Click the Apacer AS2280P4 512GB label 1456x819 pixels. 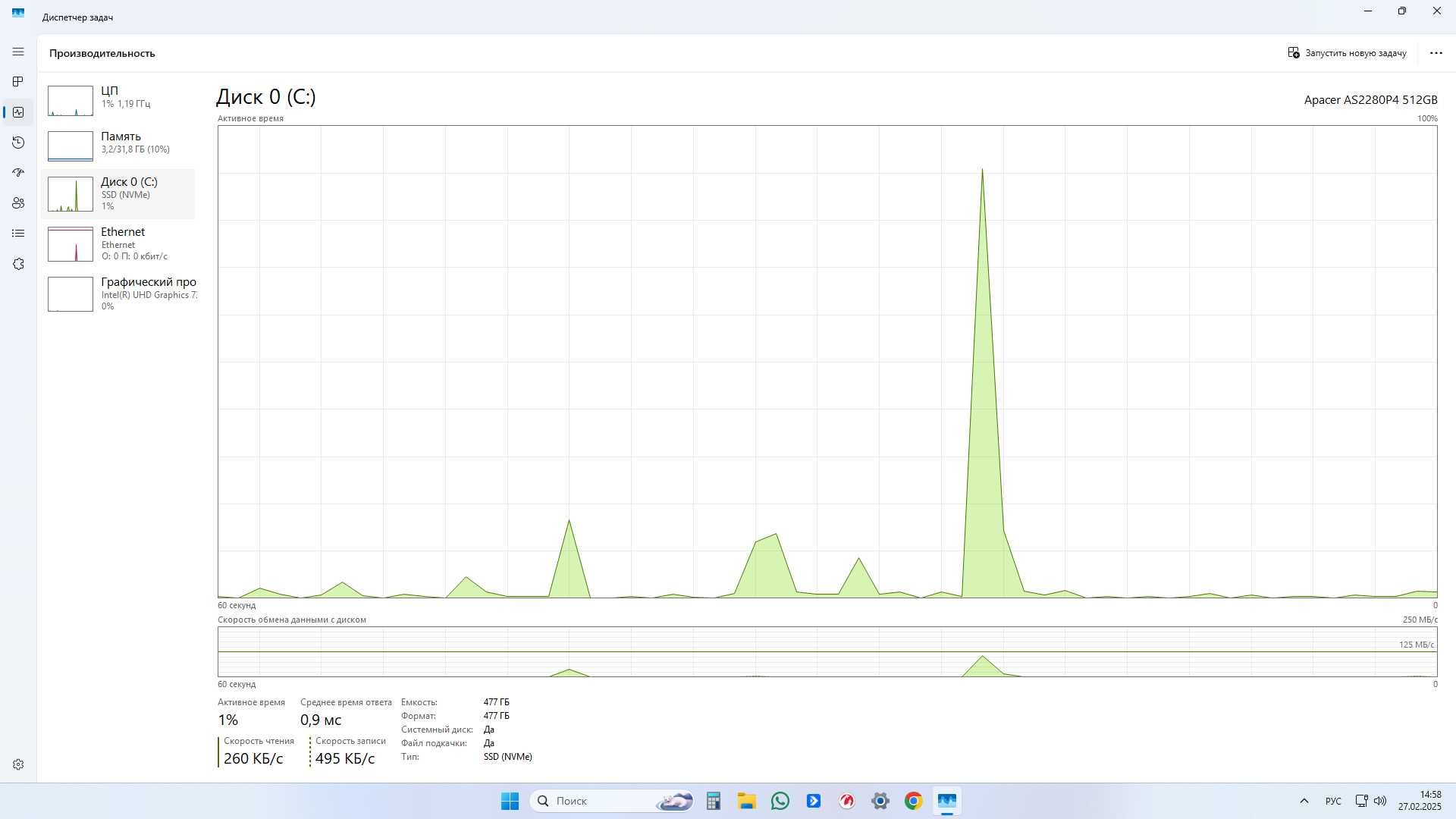[x=1370, y=100]
